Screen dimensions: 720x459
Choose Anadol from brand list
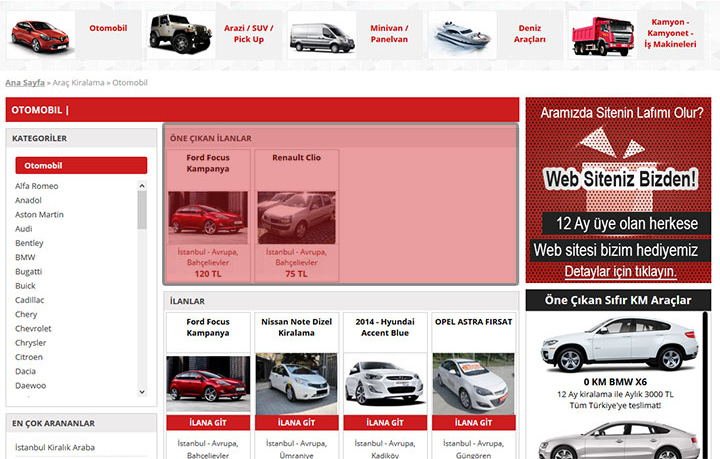click(x=28, y=200)
